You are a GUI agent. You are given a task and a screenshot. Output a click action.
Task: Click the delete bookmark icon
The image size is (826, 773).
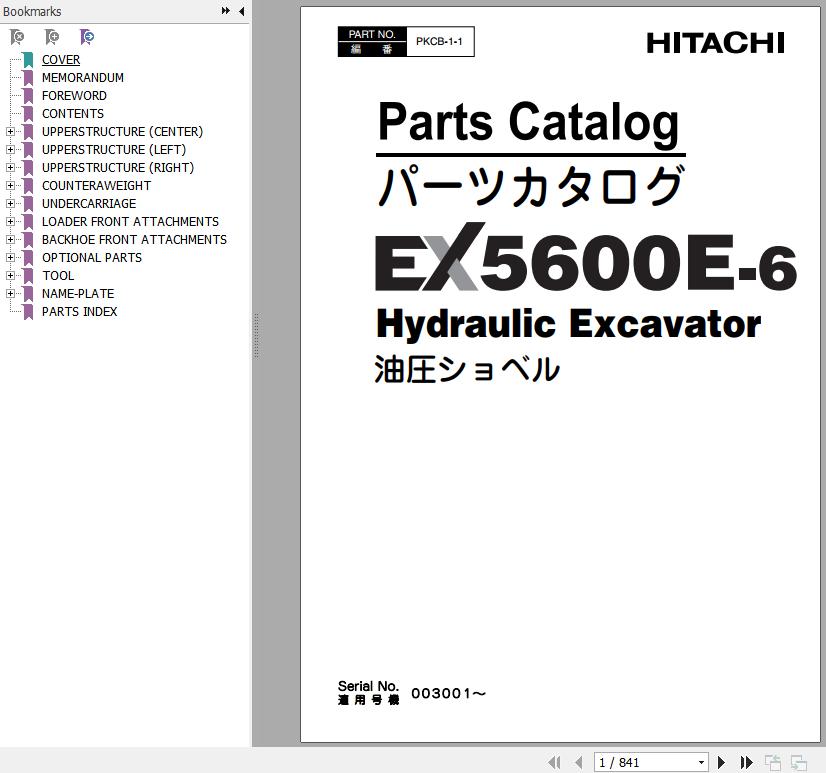pyautogui.click(x=17, y=37)
